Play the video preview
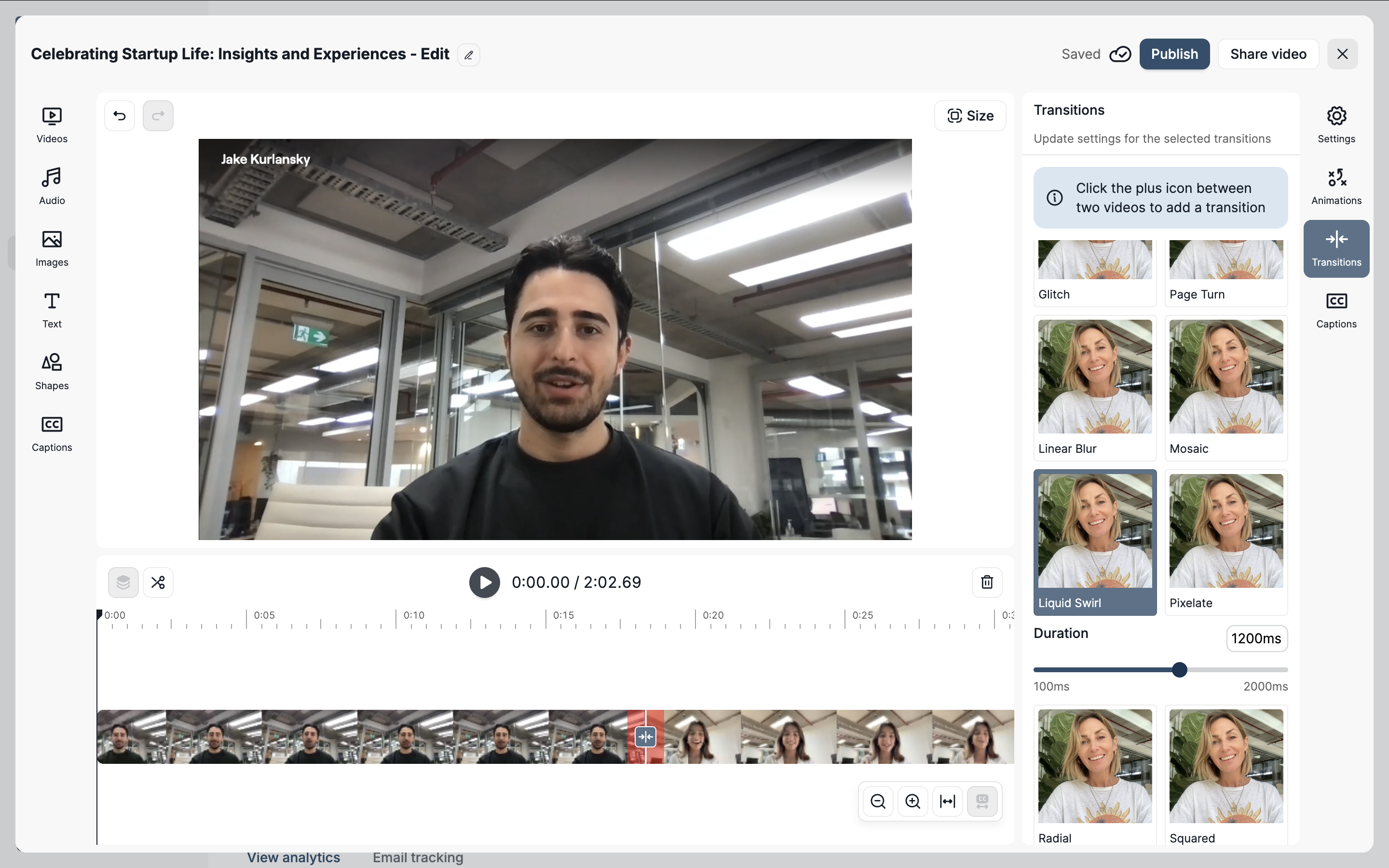1389x868 pixels. coord(484,582)
